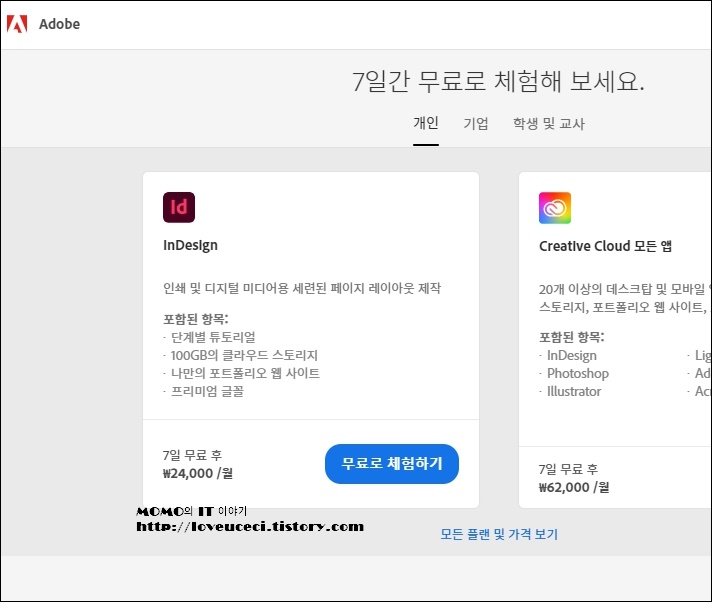Click Photoshop in the included apps list

click(578, 373)
